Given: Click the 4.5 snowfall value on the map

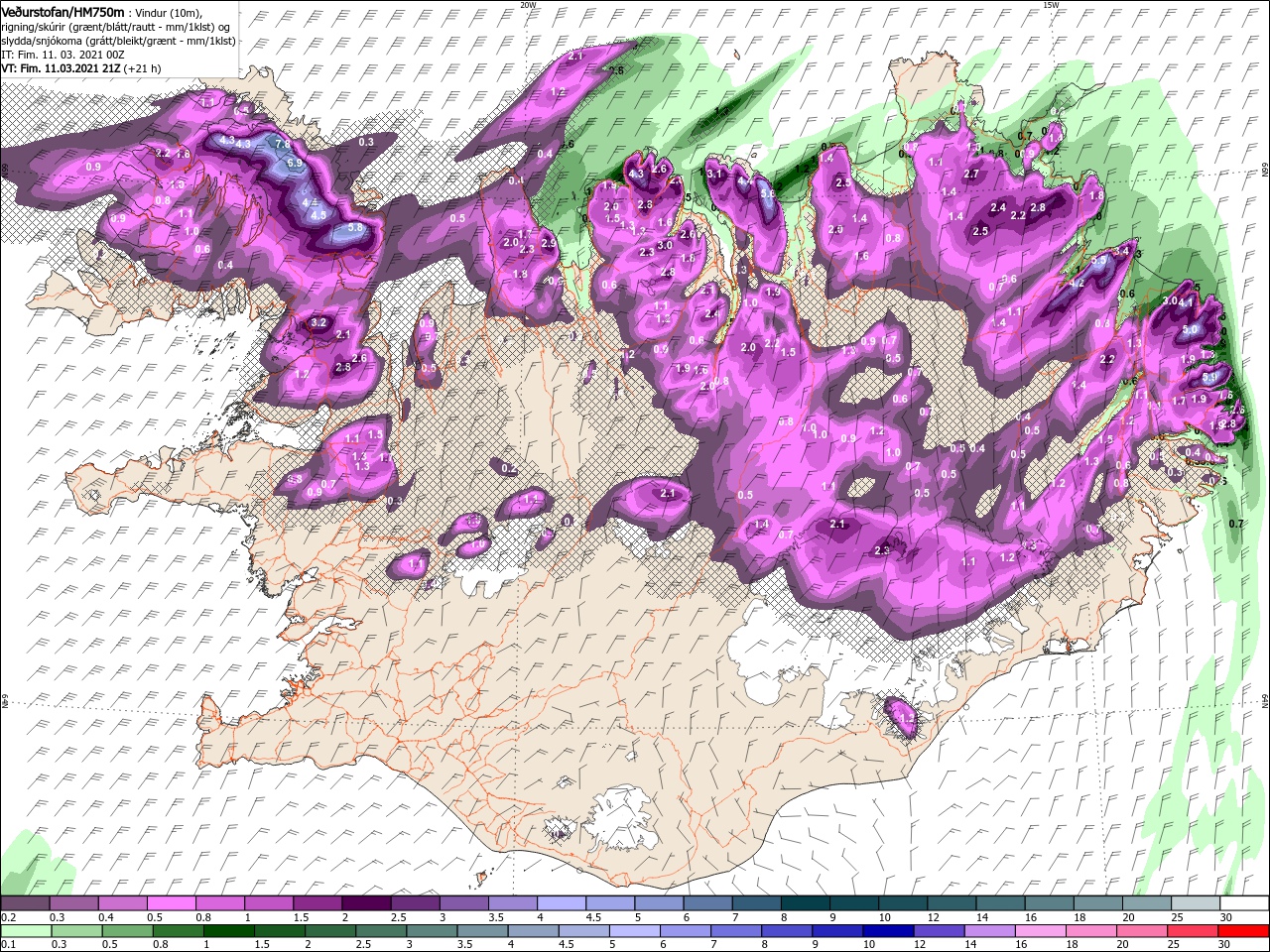Looking at the screenshot, I should click(319, 215).
